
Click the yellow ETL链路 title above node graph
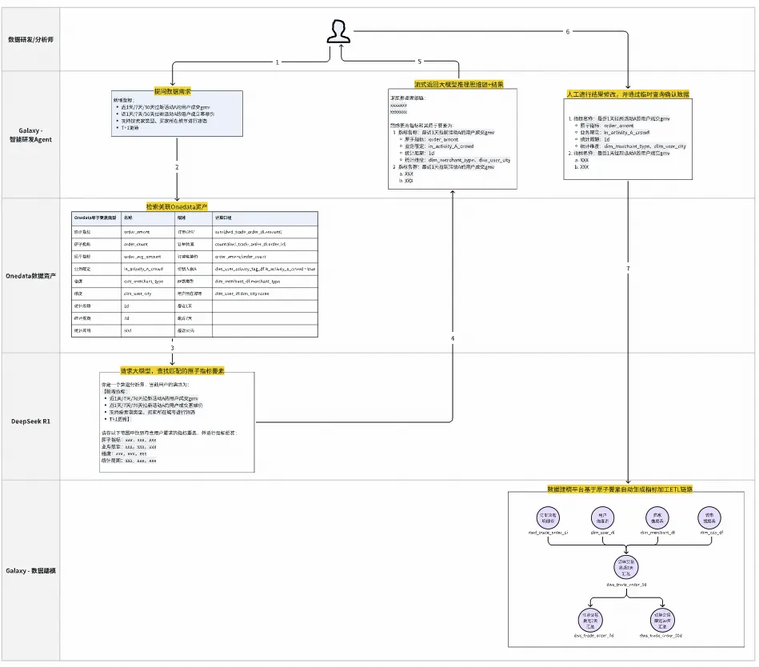tap(620, 489)
